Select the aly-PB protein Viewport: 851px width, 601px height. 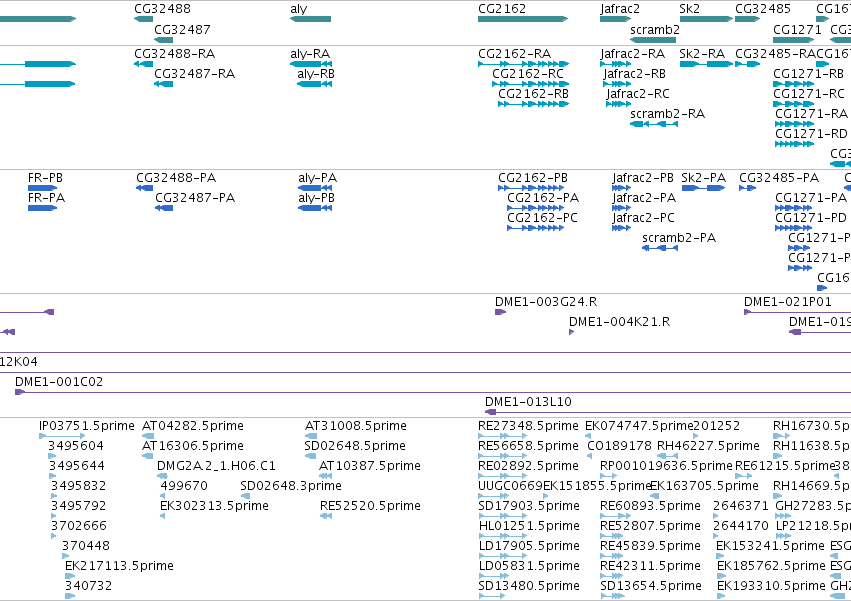coord(315,208)
